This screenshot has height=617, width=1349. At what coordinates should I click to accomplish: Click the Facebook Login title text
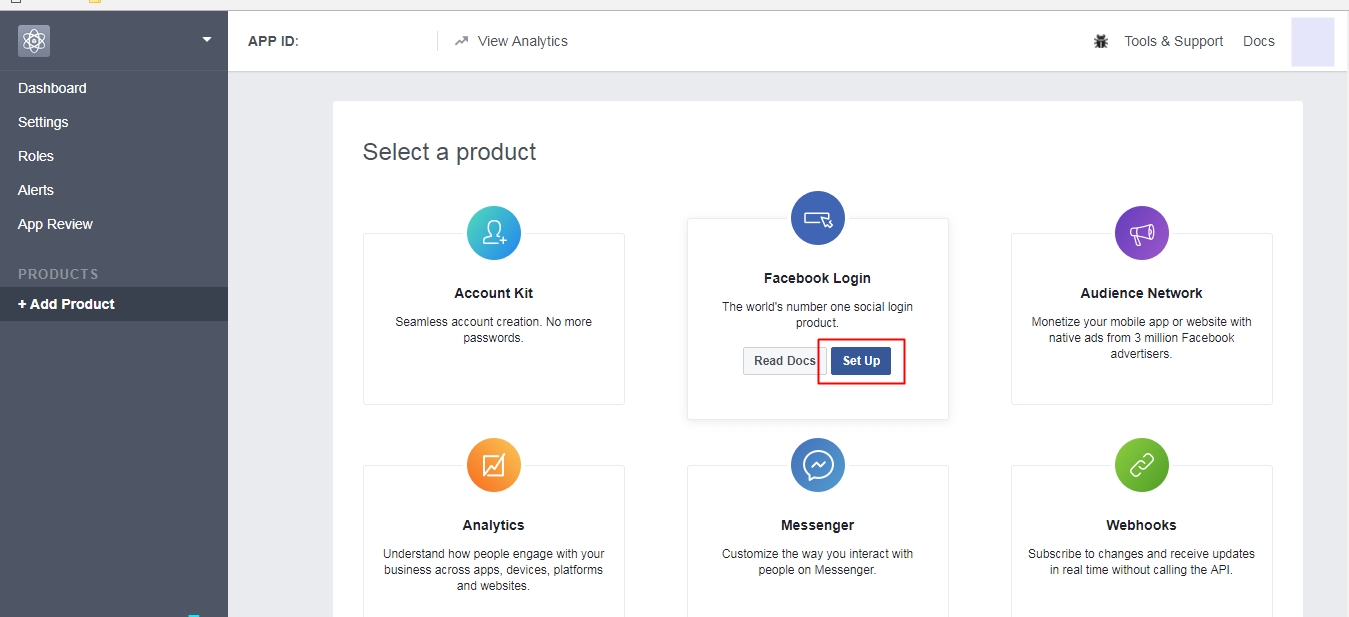pyautogui.click(x=818, y=278)
